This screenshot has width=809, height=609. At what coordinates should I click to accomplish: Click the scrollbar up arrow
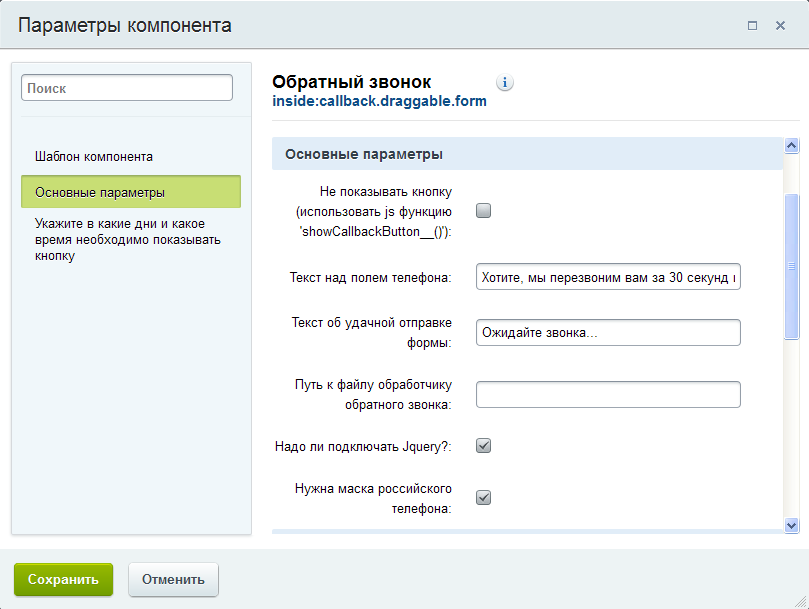pos(791,146)
